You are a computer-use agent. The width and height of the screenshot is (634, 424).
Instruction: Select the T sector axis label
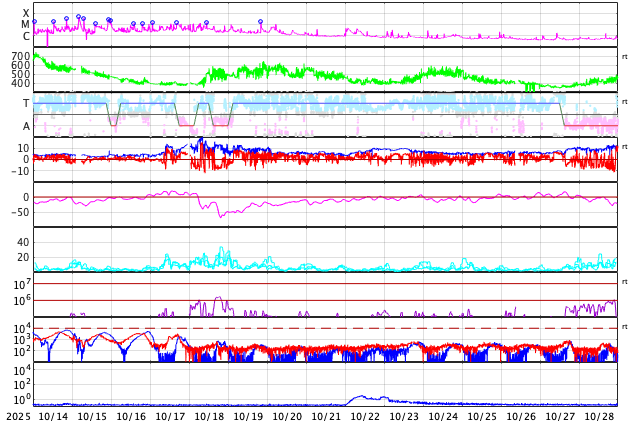pos(26,103)
